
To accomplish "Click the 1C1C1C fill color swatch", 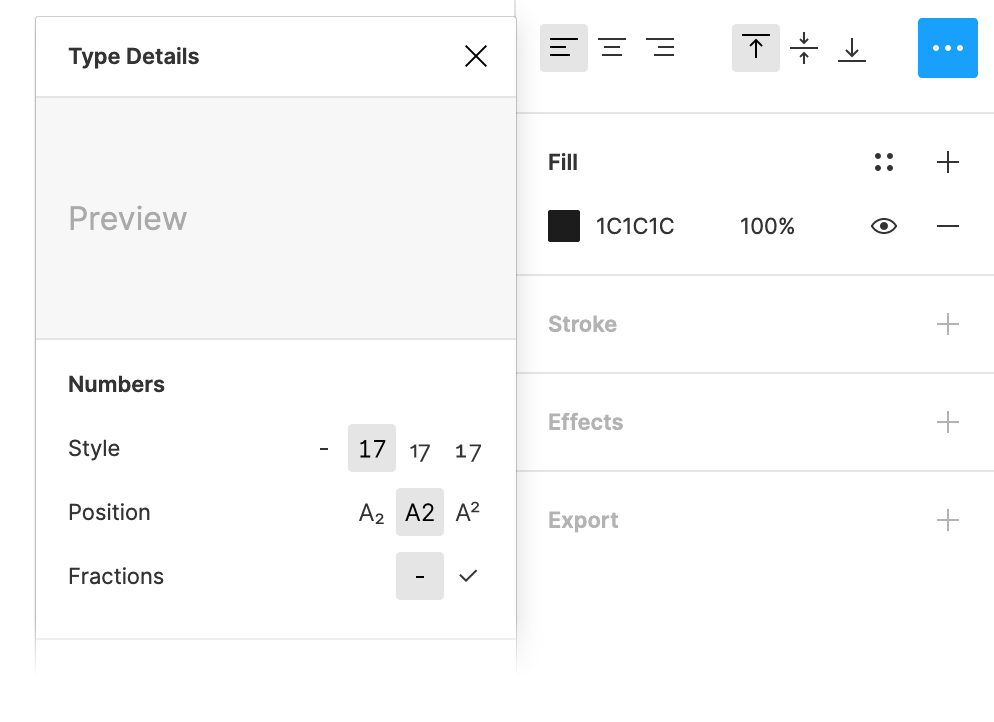I will click(x=564, y=227).
